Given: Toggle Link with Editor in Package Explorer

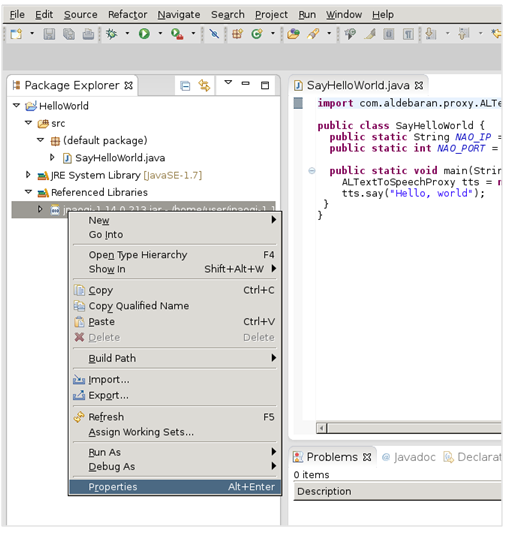Looking at the screenshot, I should 204,85.
